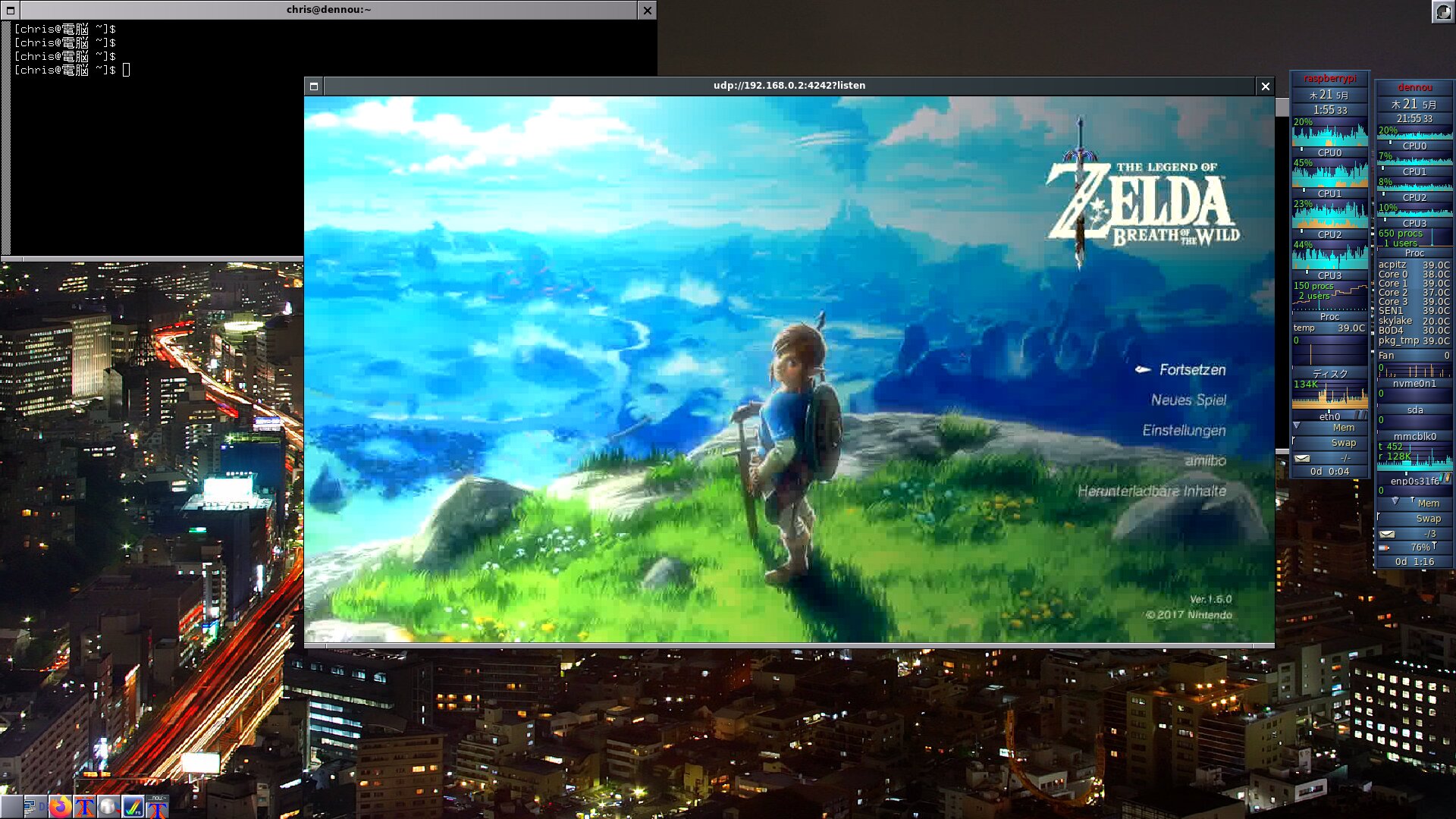Click the dennou battery icon showing 76%
Image resolution: width=1456 pixels, height=819 pixels.
pyautogui.click(x=1385, y=548)
